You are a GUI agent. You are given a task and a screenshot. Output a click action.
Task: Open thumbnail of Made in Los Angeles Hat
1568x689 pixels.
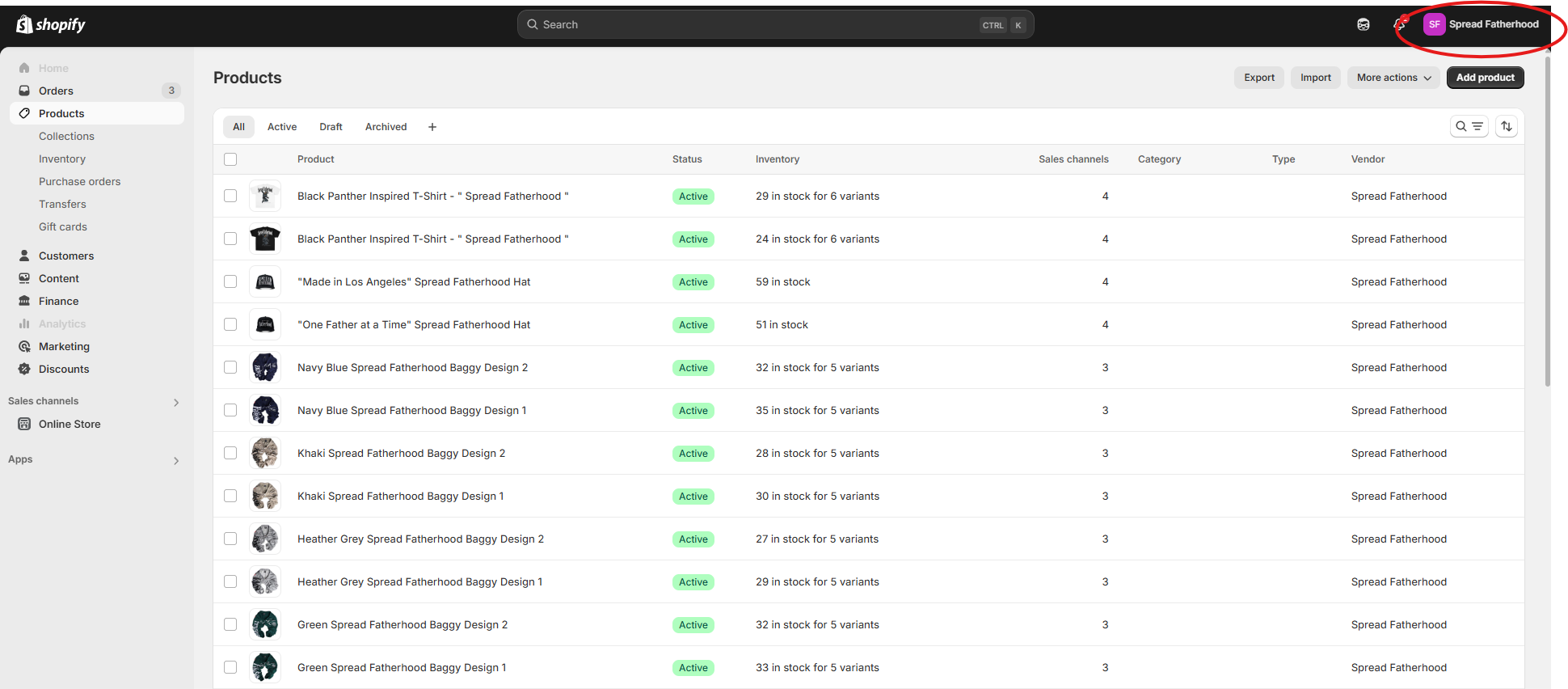point(265,281)
